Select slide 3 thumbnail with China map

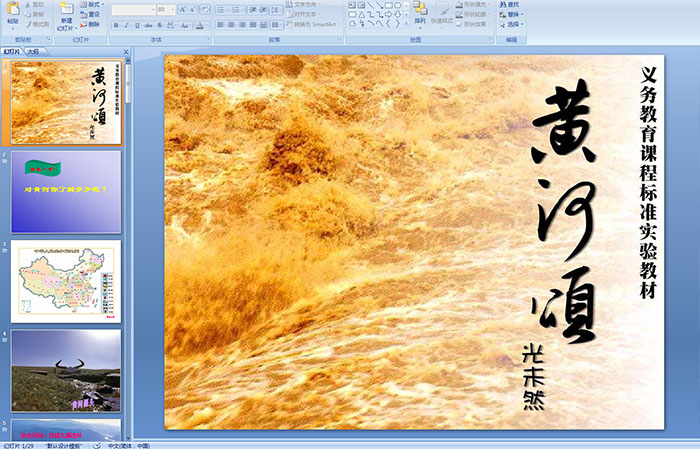(66, 281)
